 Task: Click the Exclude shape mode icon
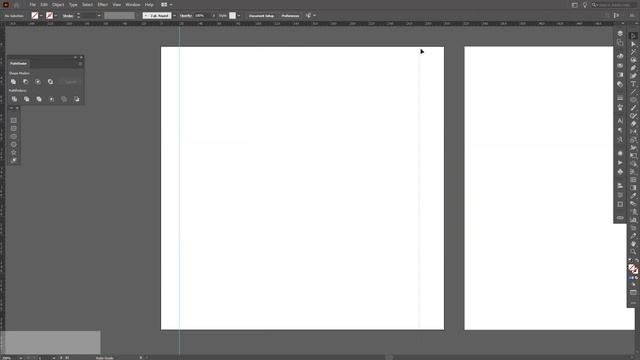(x=50, y=82)
